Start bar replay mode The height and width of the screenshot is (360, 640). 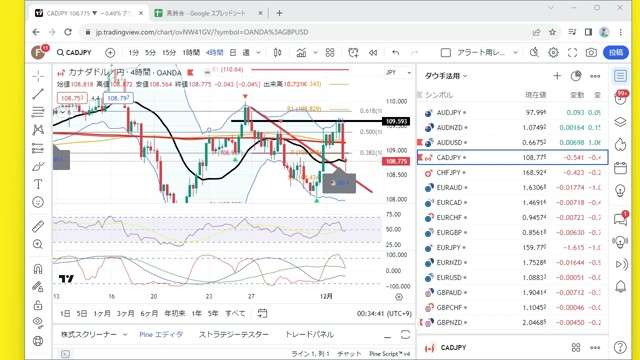(373, 53)
